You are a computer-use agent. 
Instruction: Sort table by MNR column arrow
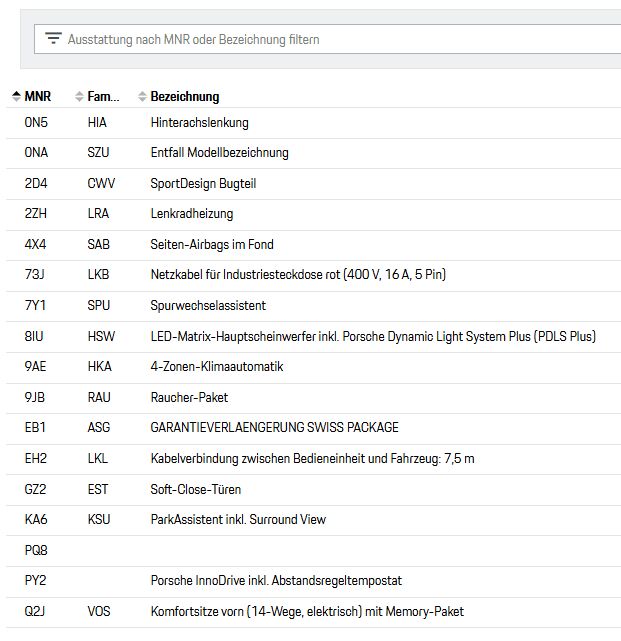point(16,97)
